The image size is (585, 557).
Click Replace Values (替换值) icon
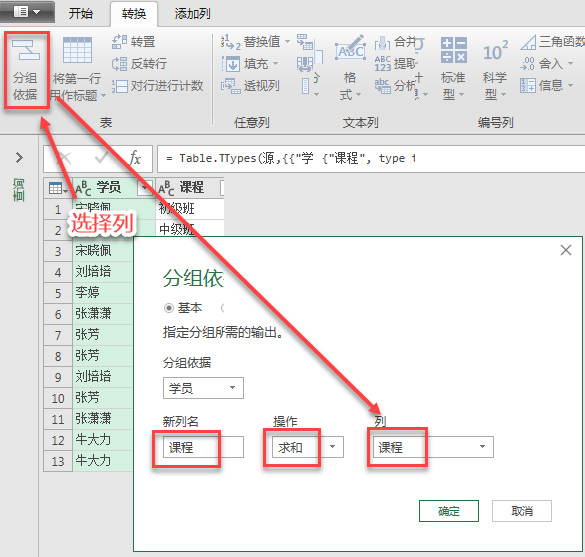(x=230, y=42)
